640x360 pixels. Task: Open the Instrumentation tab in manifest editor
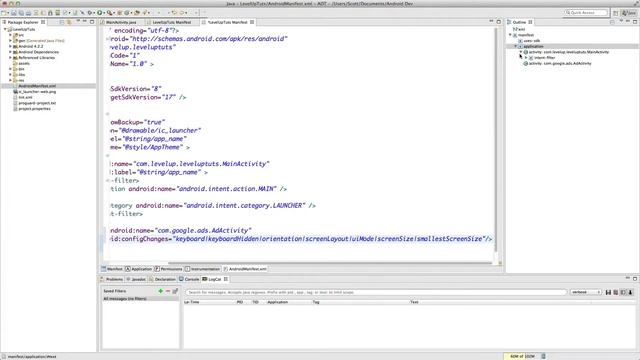point(202,269)
